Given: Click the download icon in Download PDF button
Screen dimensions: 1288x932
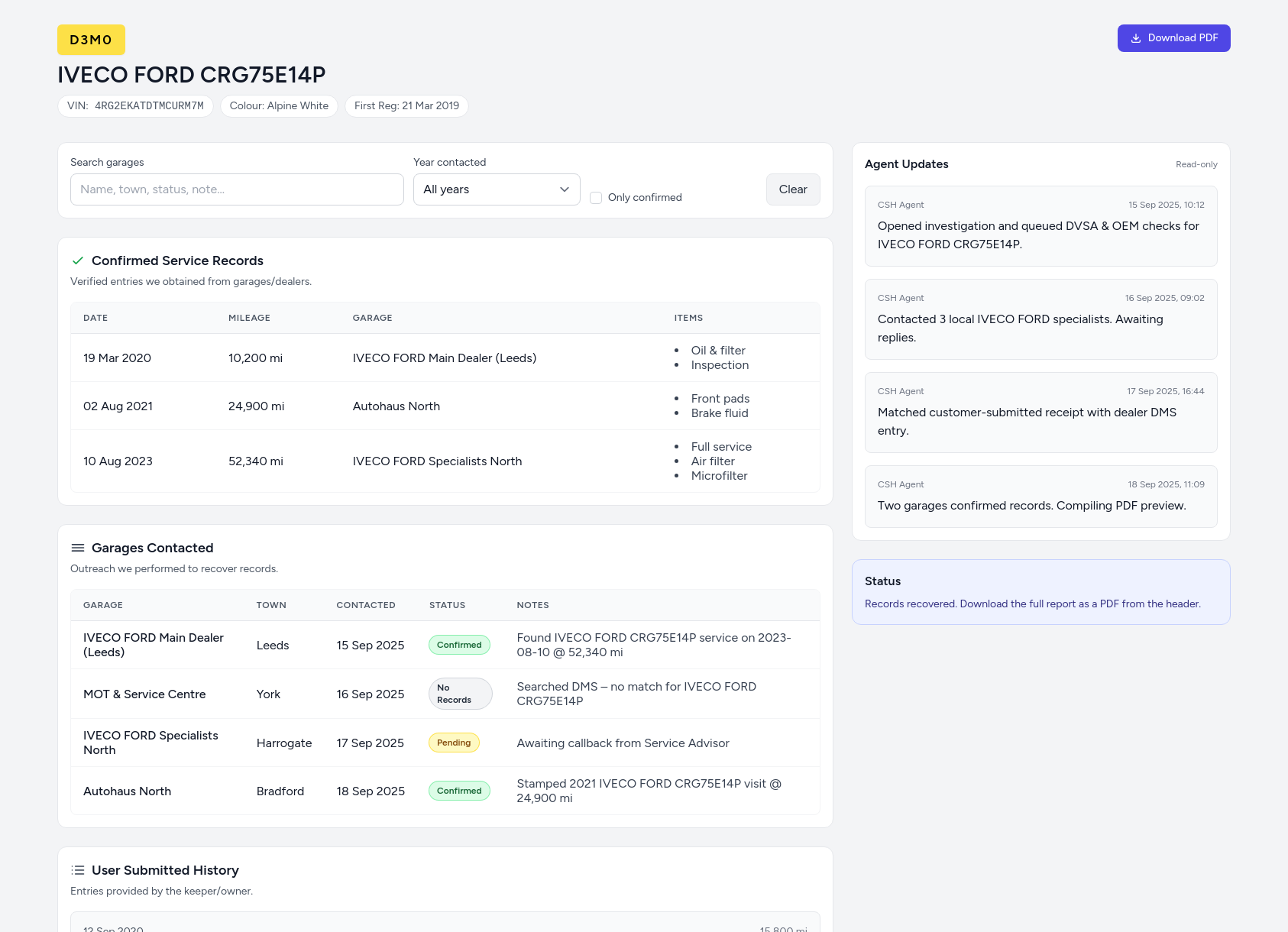Looking at the screenshot, I should [1136, 38].
